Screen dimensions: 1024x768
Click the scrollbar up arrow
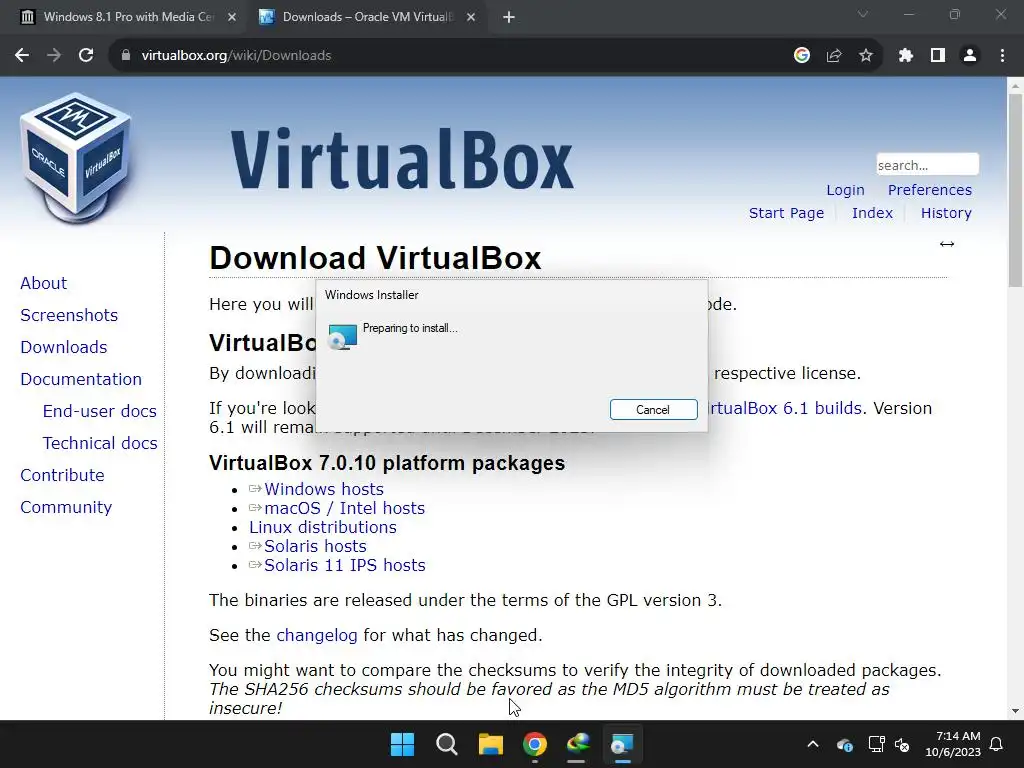[x=1015, y=85]
